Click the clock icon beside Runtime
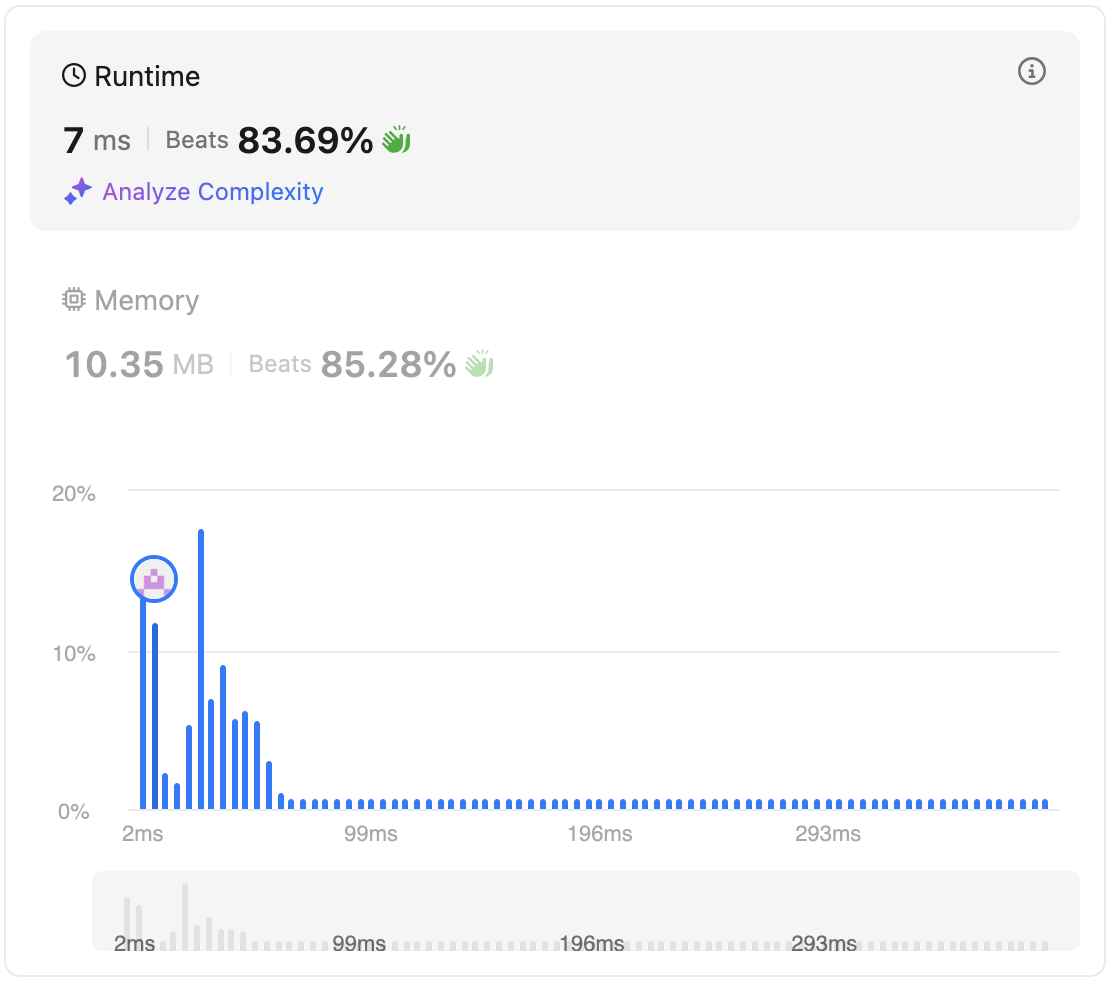This screenshot has width=1114, height=984. (74, 76)
